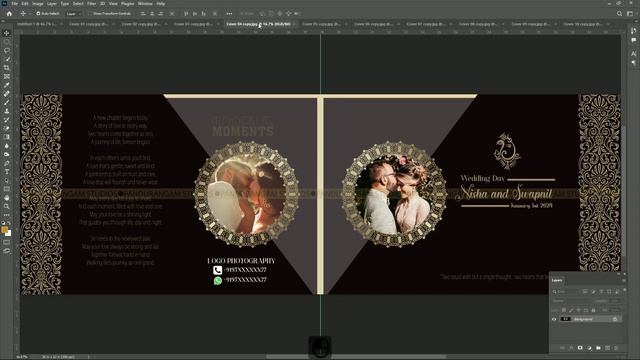
Task: Select the Hand tool
Action: point(7,198)
